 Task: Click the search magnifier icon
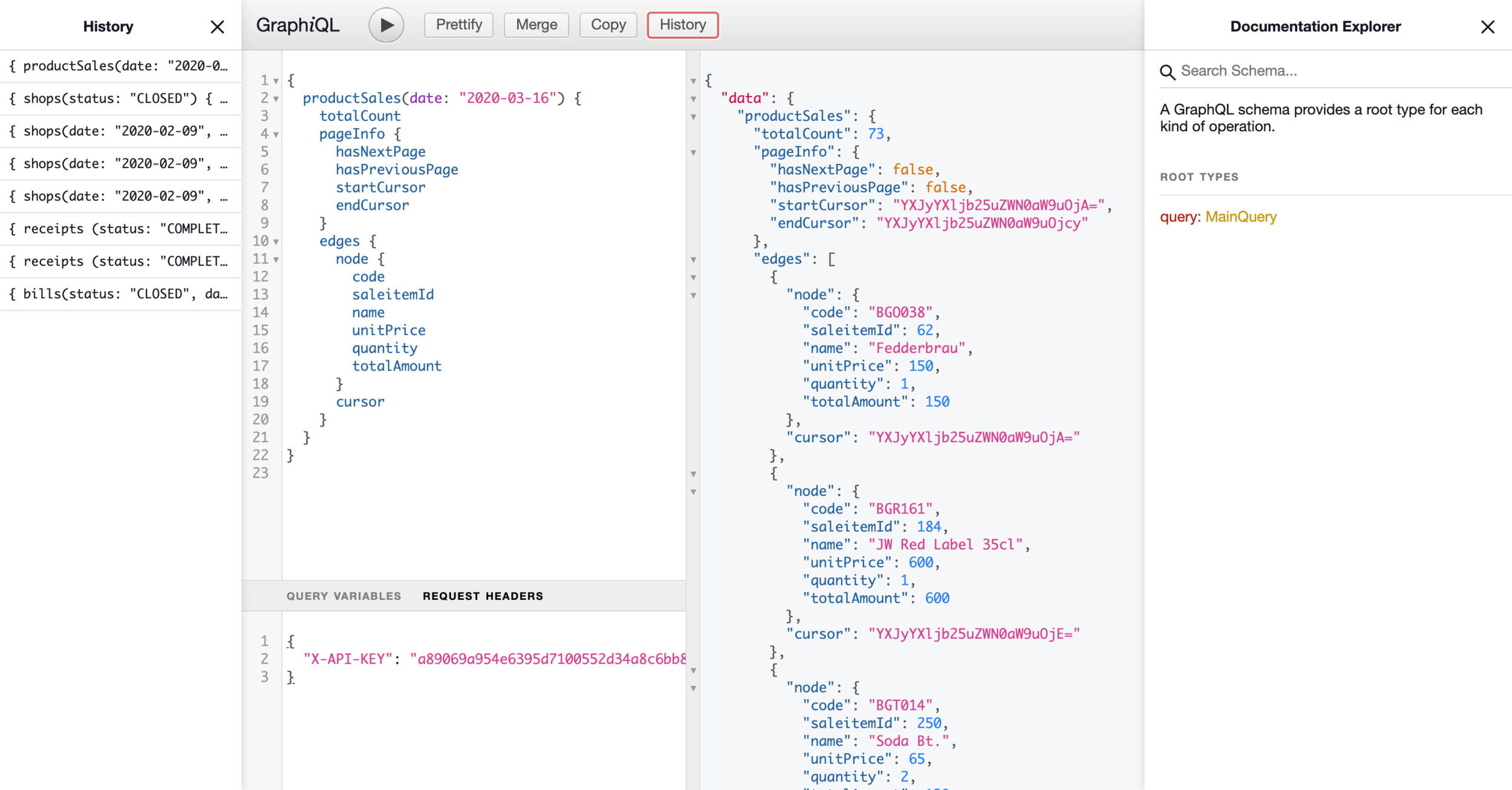[x=1167, y=72]
